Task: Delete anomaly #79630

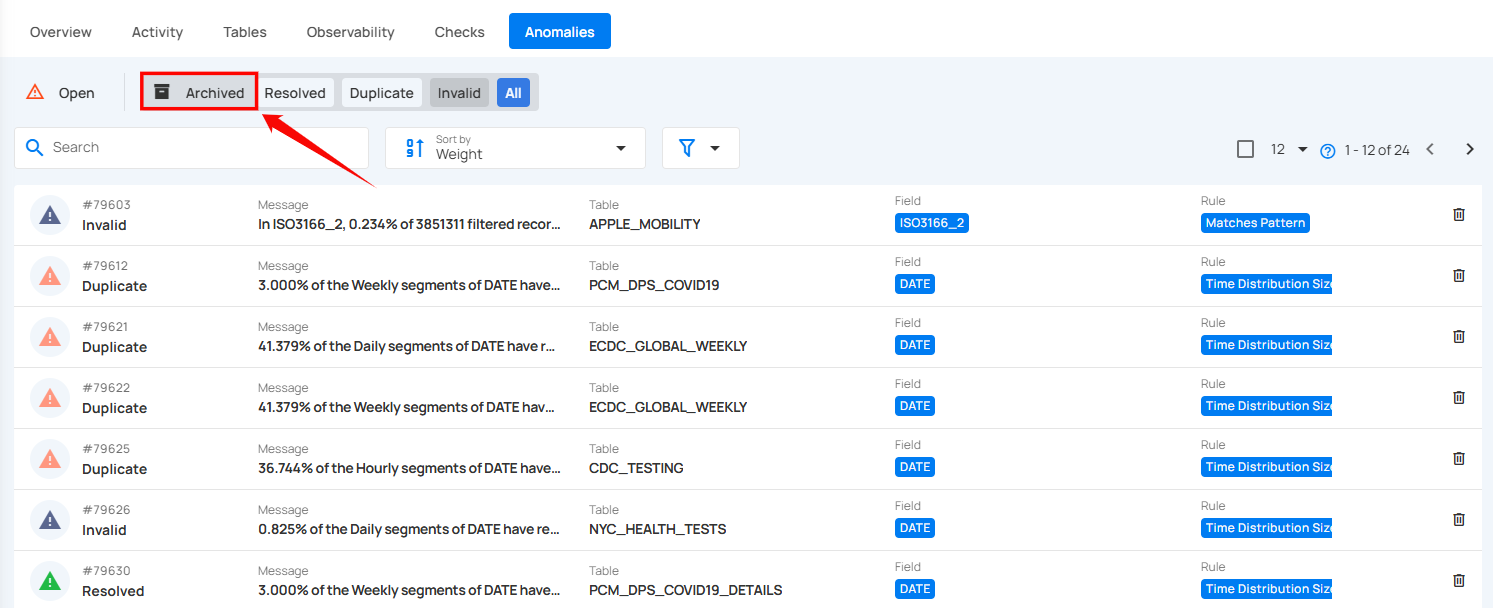Action: (x=1459, y=580)
